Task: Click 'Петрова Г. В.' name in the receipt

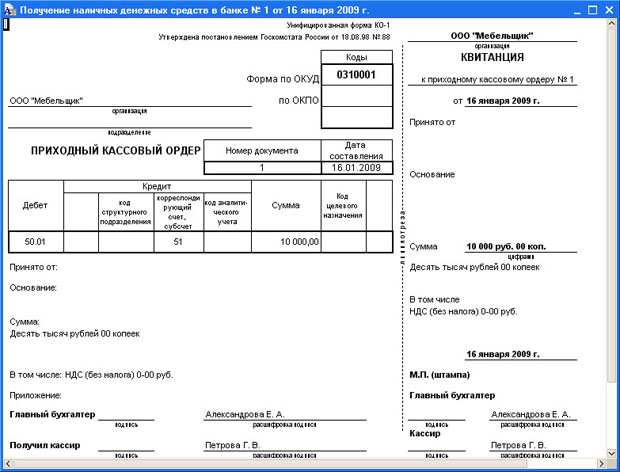Action: [x=518, y=445]
